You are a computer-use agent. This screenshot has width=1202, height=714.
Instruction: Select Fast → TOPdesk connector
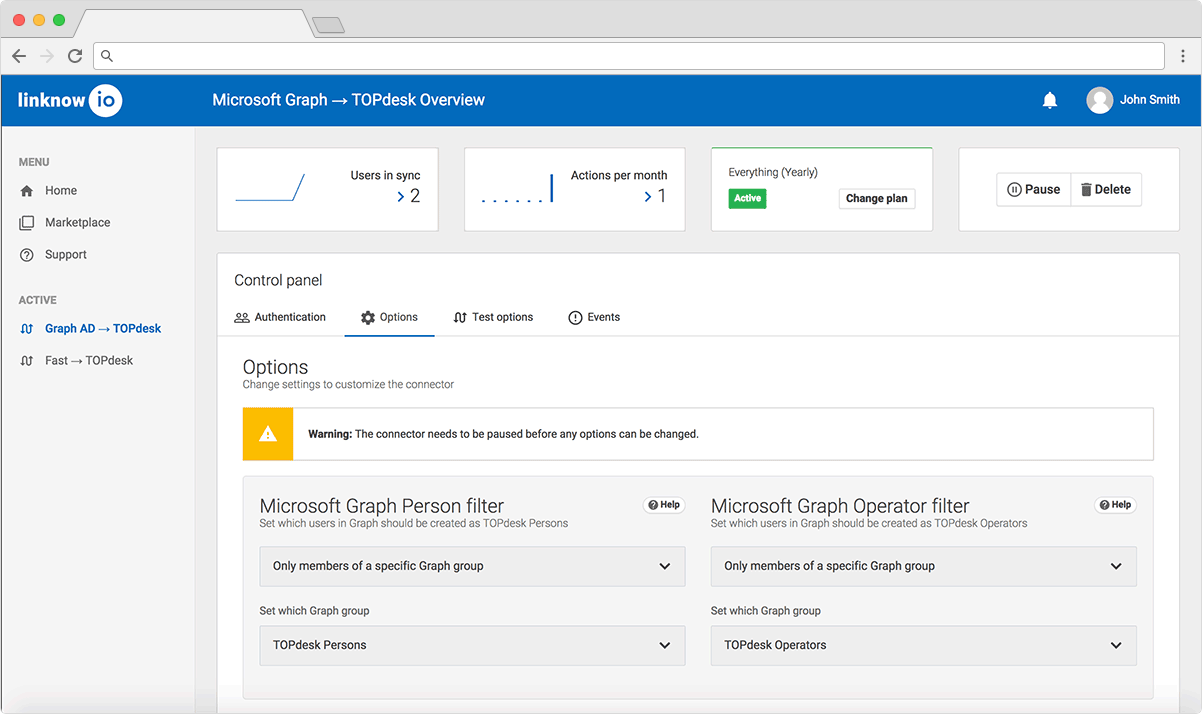click(89, 361)
